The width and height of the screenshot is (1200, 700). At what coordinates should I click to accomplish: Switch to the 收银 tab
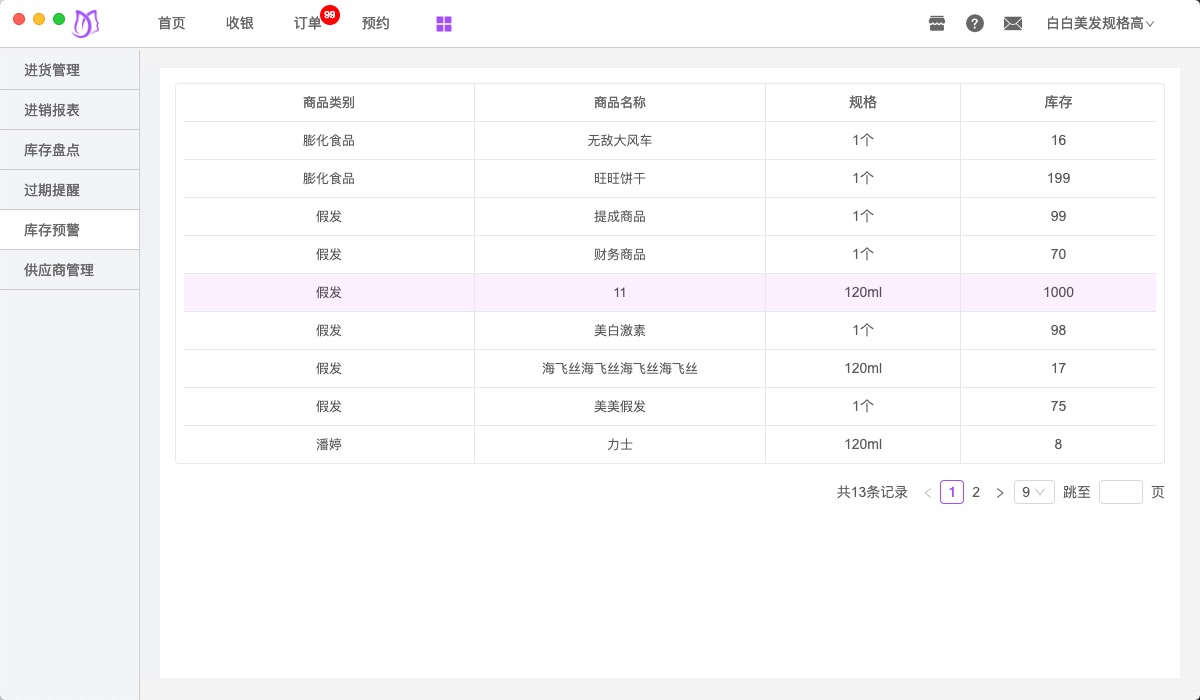(240, 23)
